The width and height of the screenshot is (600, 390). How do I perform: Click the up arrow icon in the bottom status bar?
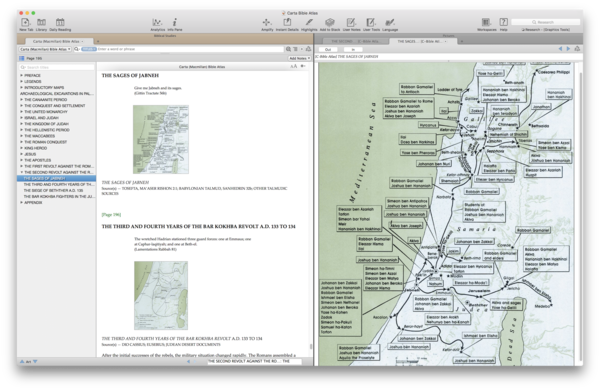[22, 361]
